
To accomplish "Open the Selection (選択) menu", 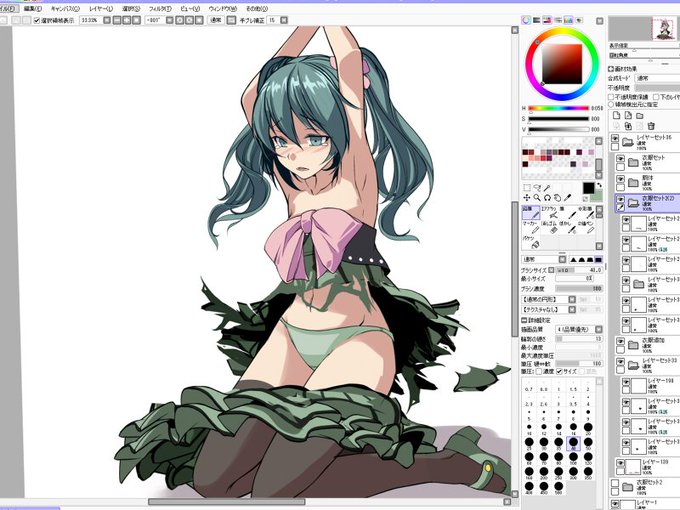I will click(131, 9).
